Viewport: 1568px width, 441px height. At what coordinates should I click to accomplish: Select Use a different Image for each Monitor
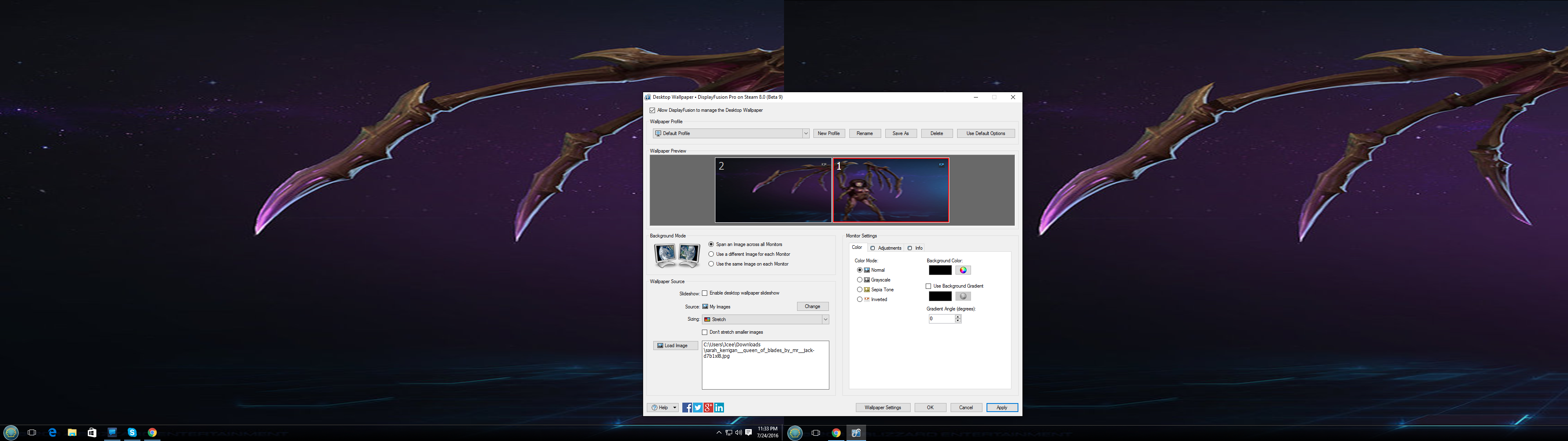coord(711,254)
